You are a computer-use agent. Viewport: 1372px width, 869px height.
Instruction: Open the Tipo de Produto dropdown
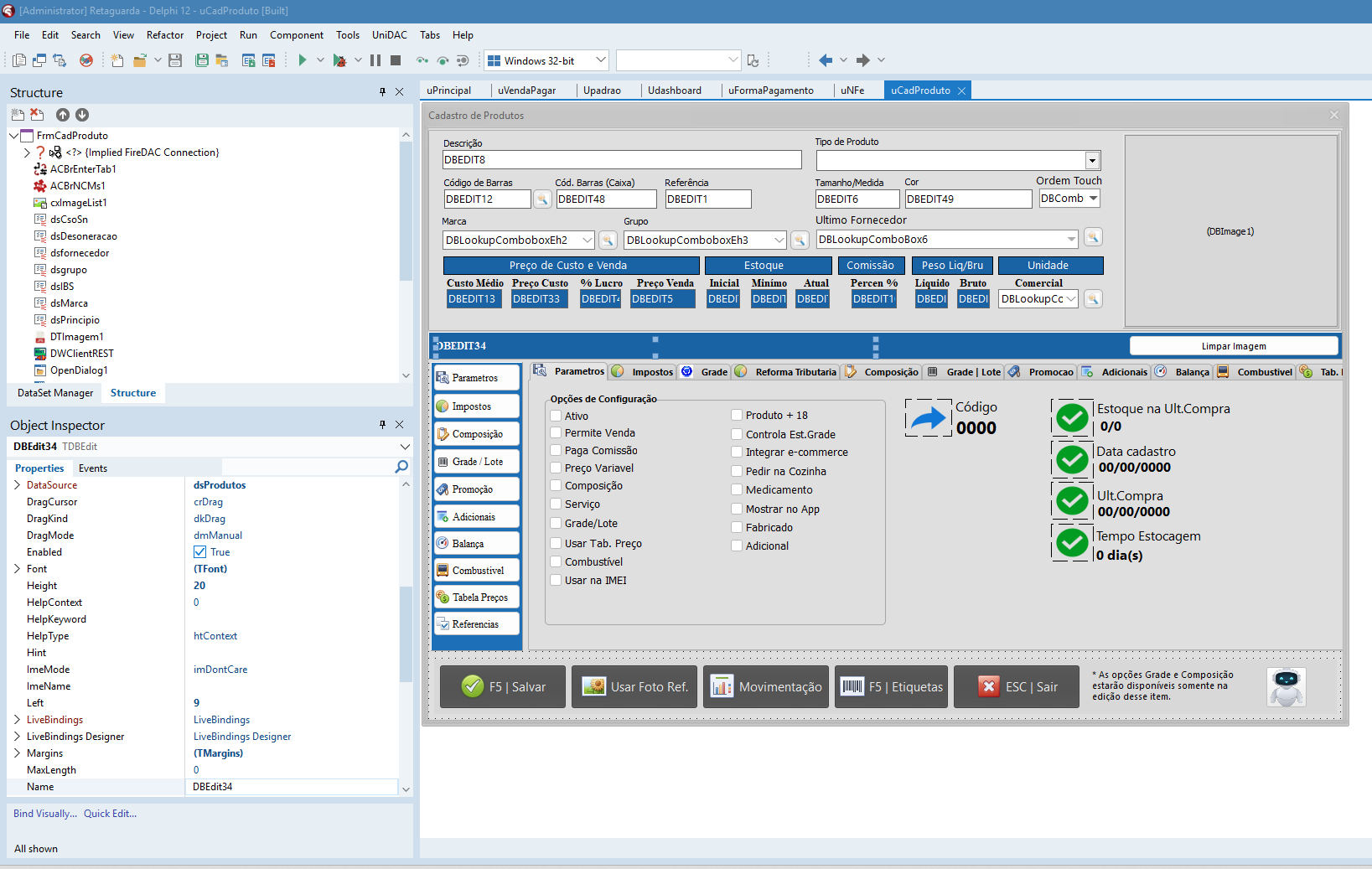1091,161
